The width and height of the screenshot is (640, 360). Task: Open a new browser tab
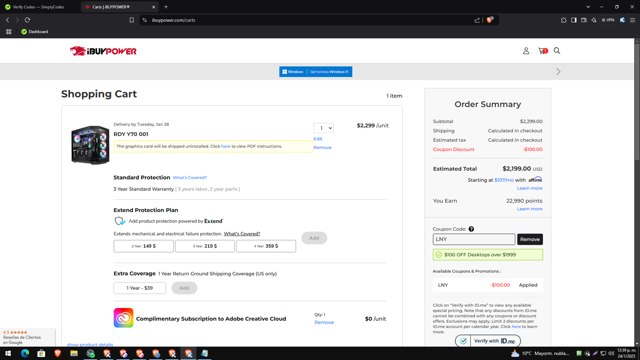pyautogui.click(x=166, y=7)
